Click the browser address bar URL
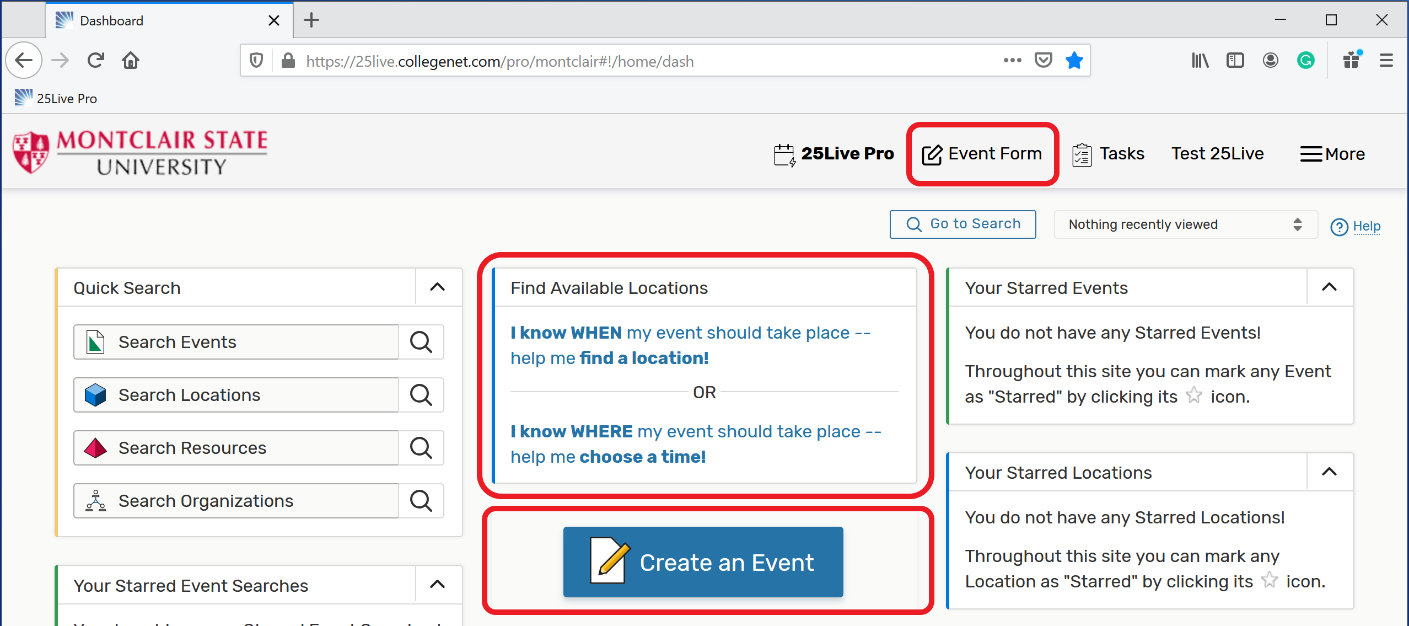Image resolution: width=1409 pixels, height=626 pixels. click(600, 61)
